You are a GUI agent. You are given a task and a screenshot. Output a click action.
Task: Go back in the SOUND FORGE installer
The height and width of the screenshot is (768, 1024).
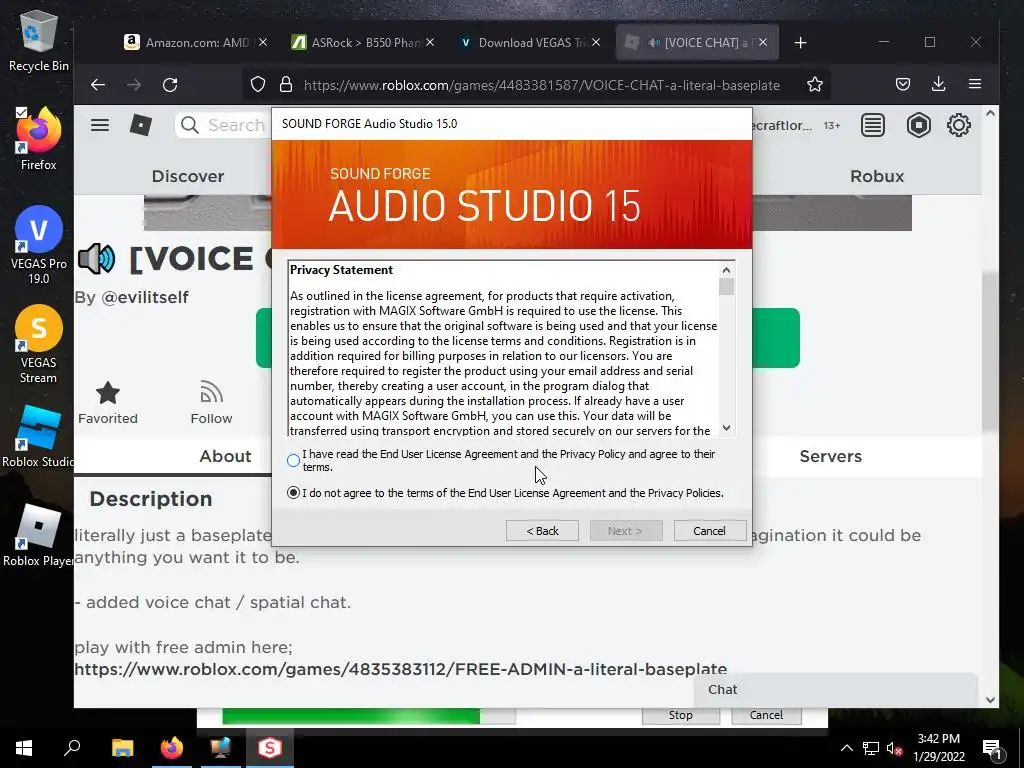(542, 531)
